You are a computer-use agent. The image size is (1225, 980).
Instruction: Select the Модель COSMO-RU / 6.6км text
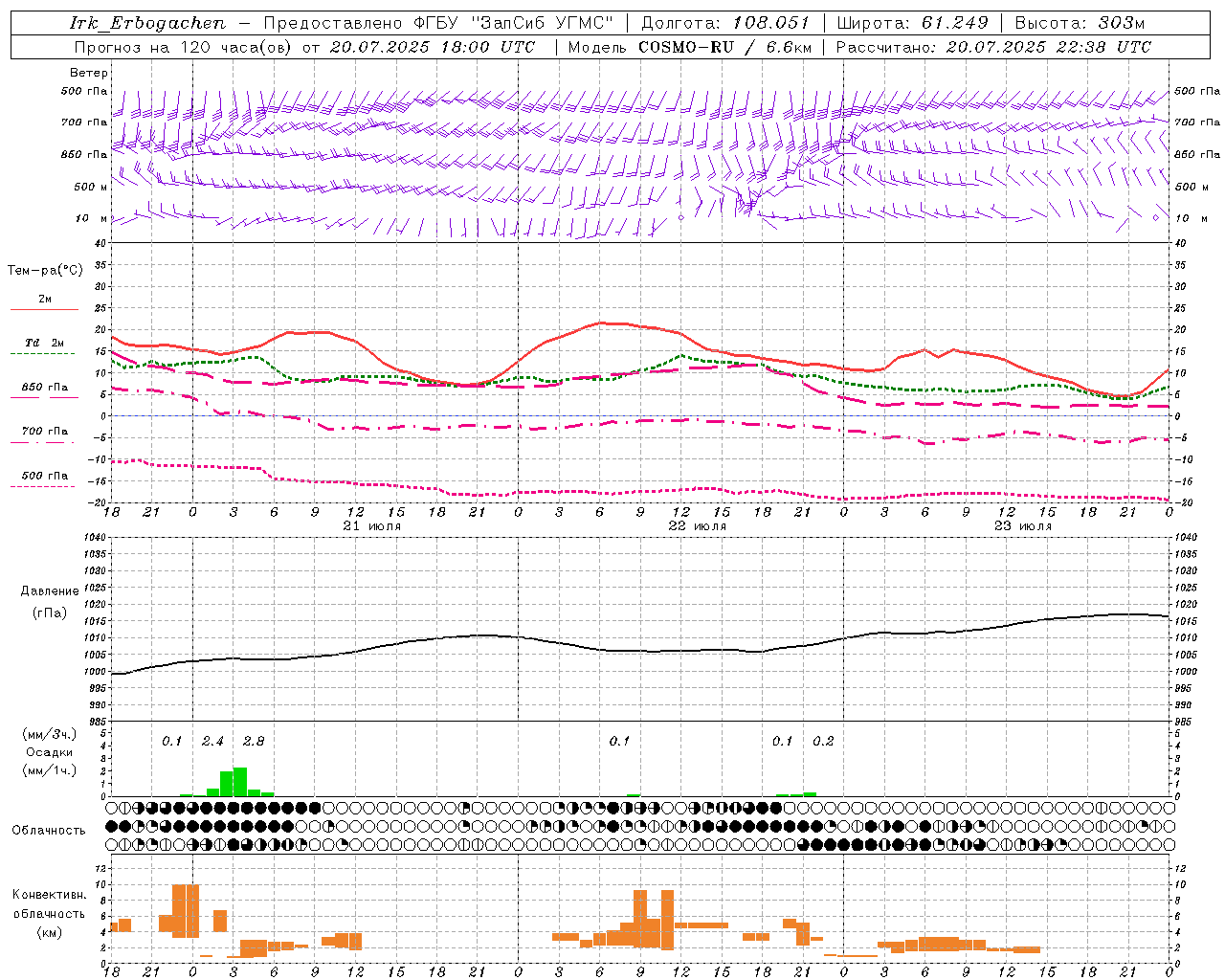pyautogui.click(x=689, y=47)
